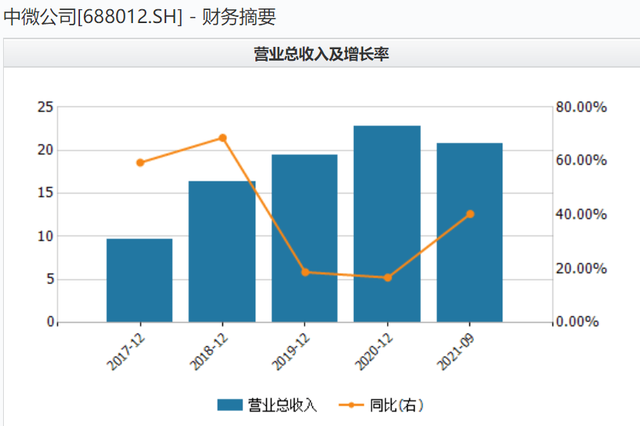Image resolution: width=640 pixels, height=426 pixels.
Task: Click the 2020-12 revenue bar
Action: coord(387,224)
